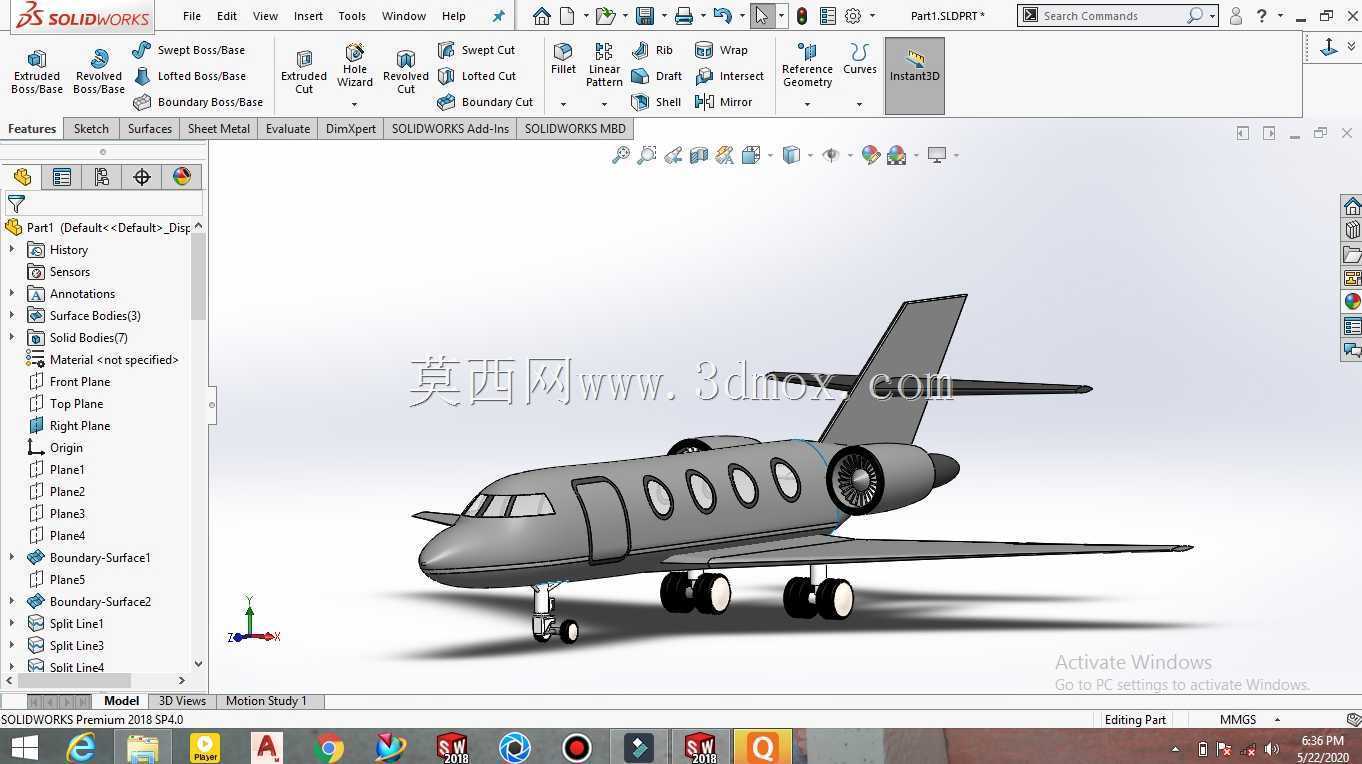Open DisplayManager tab icon
Viewport: 1362px width, 764px height.
tap(182, 177)
